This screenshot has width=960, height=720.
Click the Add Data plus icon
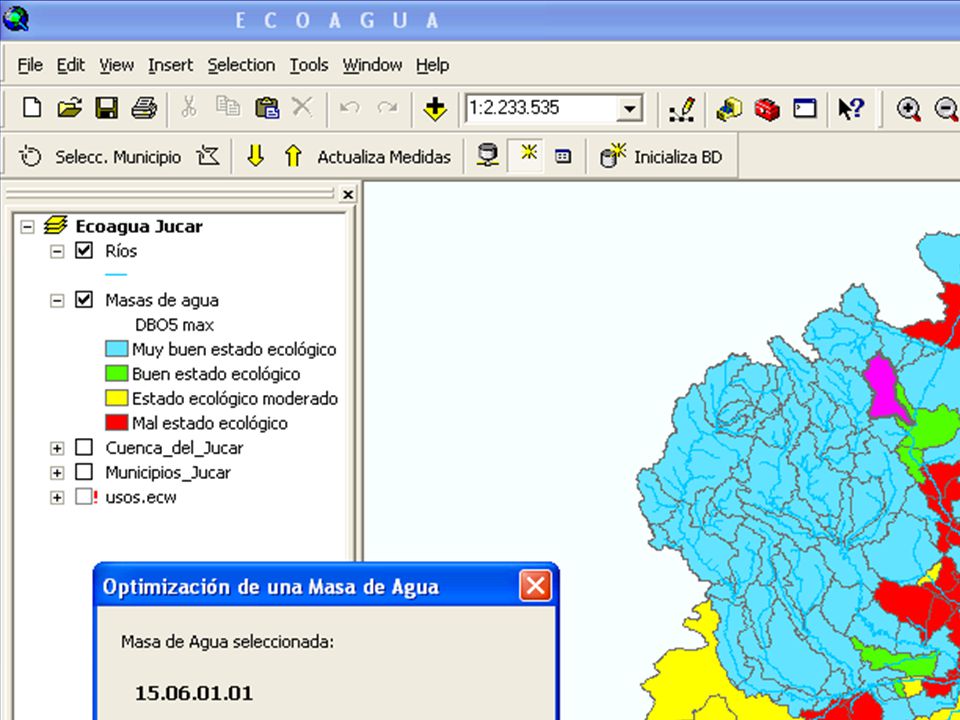point(435,109)
